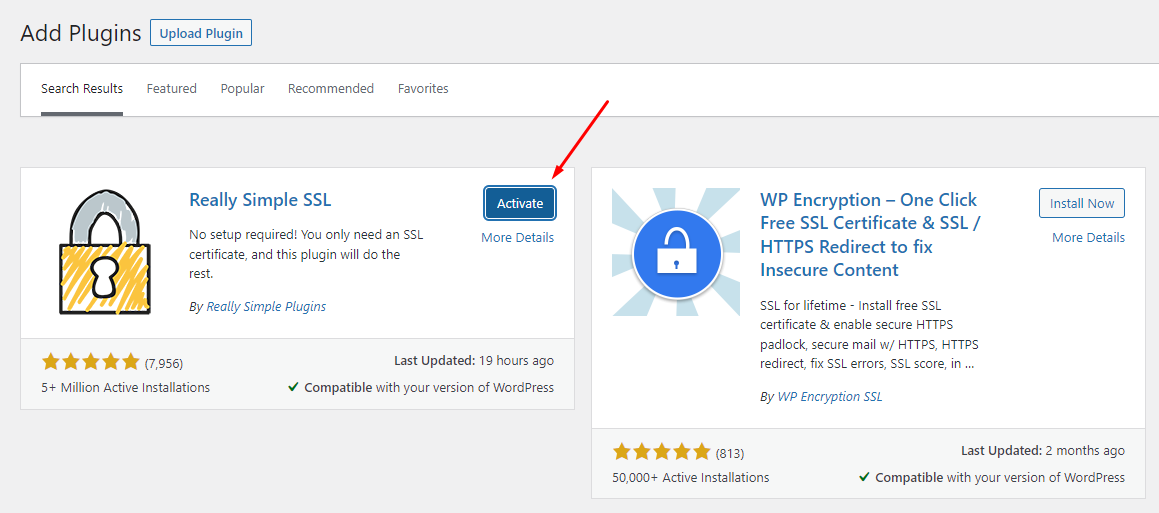Activate the Really Simple SSL plugin

pyautogui.click(x=520, y=203)
